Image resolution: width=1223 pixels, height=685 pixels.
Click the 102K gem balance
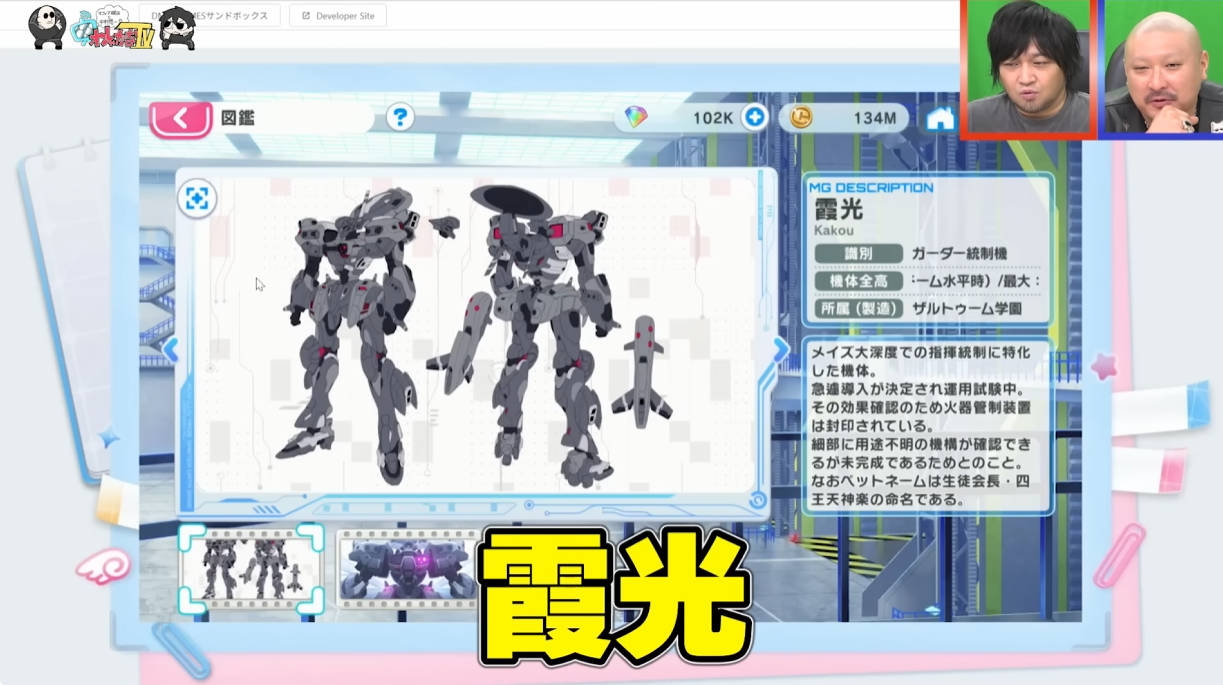(x=713, y=118)
